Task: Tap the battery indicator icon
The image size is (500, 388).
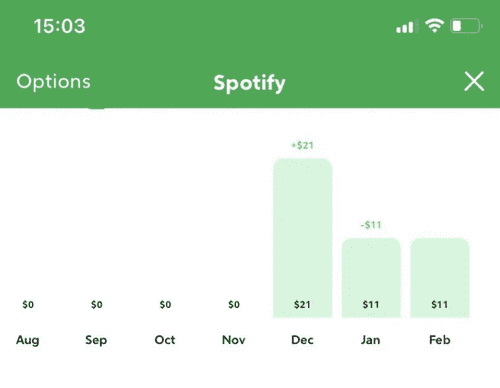Action: 466,26
